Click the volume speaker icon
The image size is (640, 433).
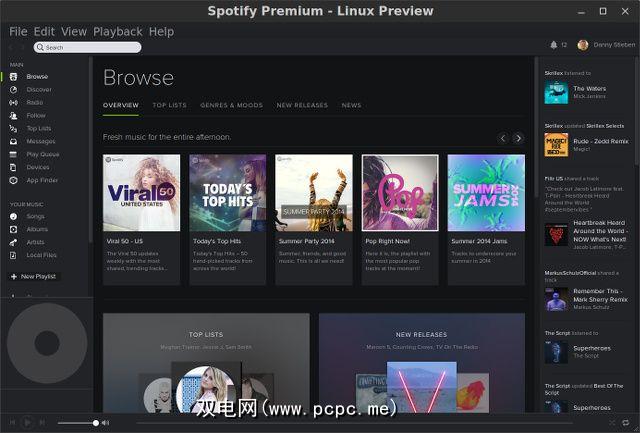tap(105, 423)
